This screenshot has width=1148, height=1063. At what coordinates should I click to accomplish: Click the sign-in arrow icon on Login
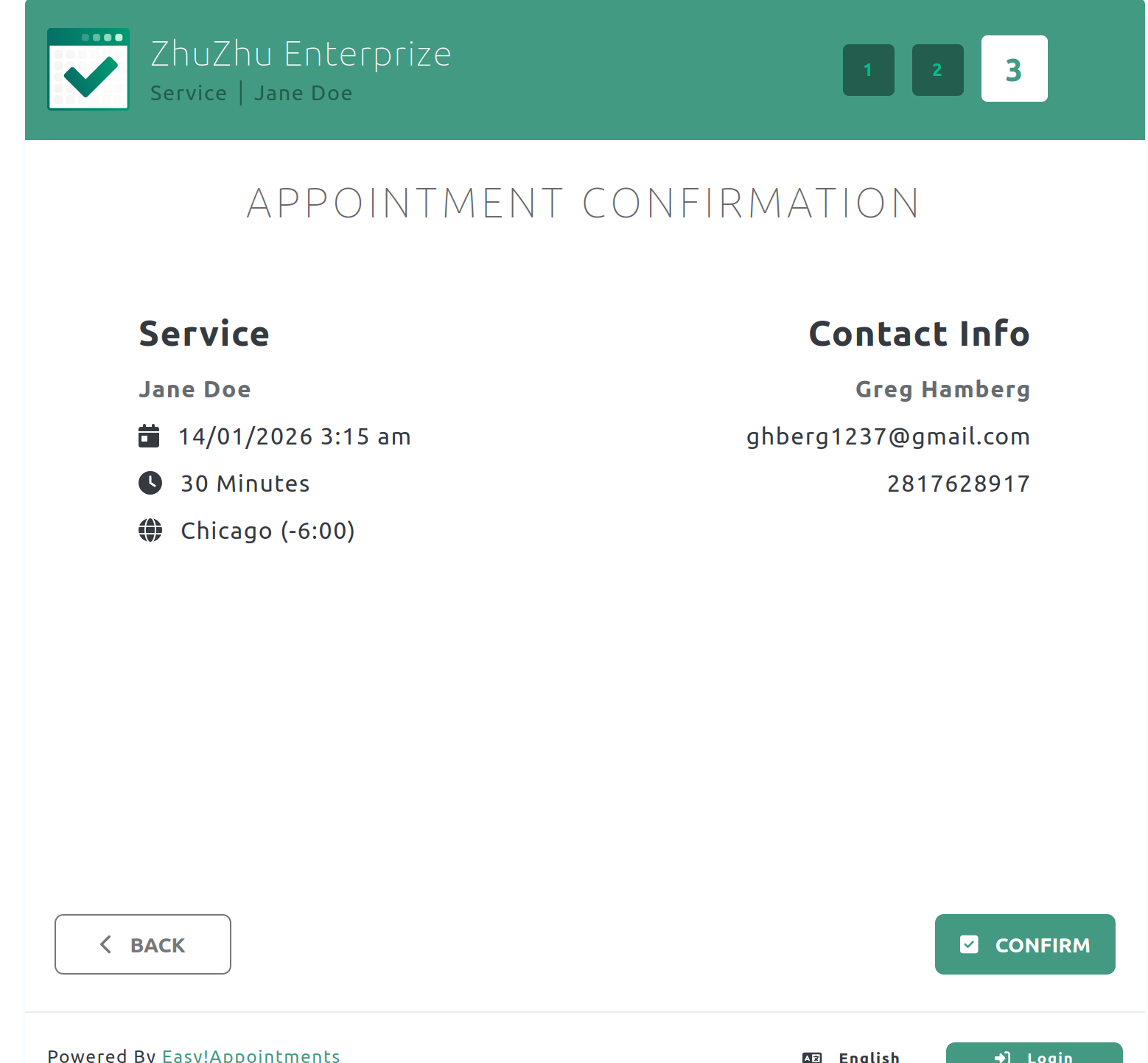[x=1002, y=1057]
